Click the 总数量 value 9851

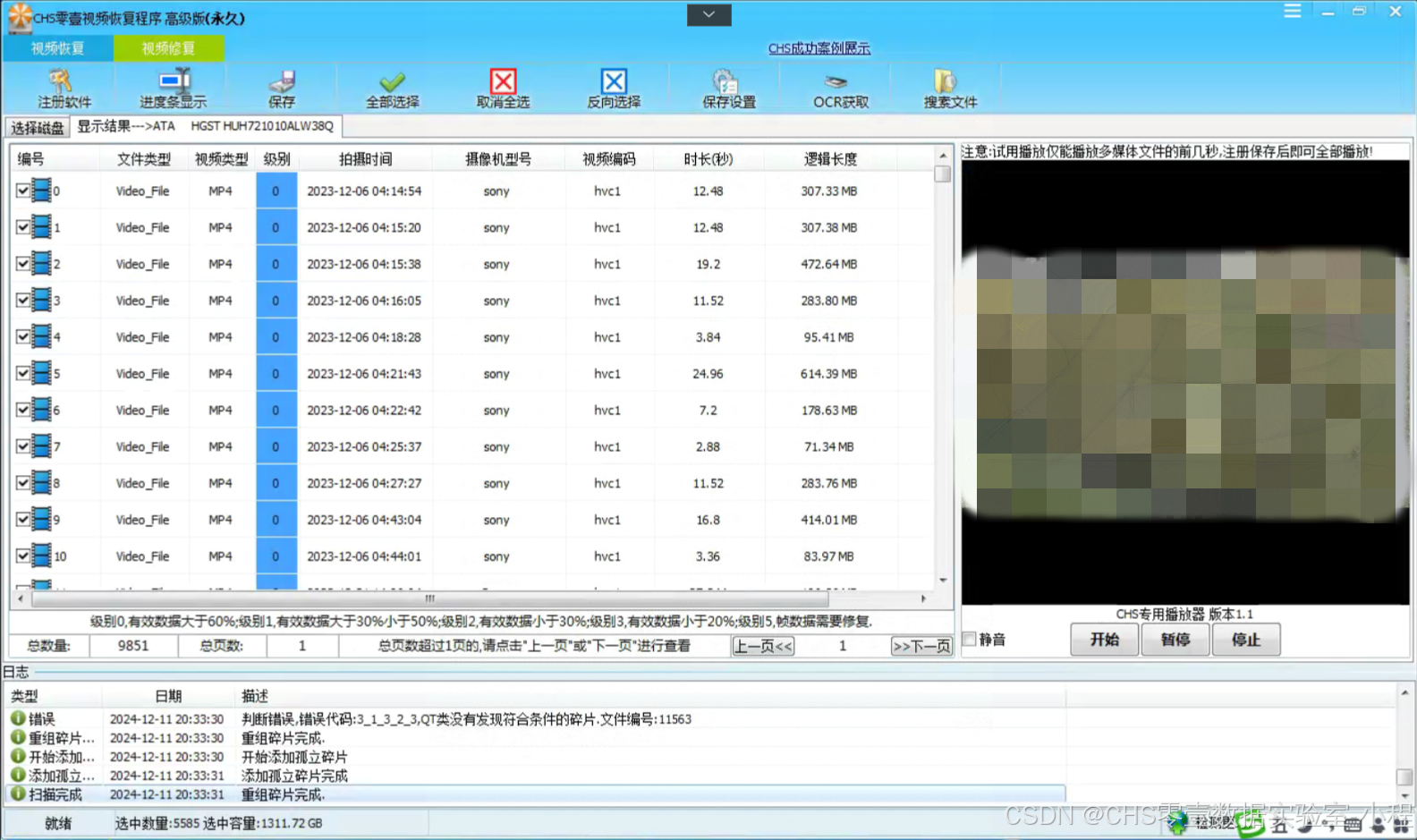(x=133, y=646)
